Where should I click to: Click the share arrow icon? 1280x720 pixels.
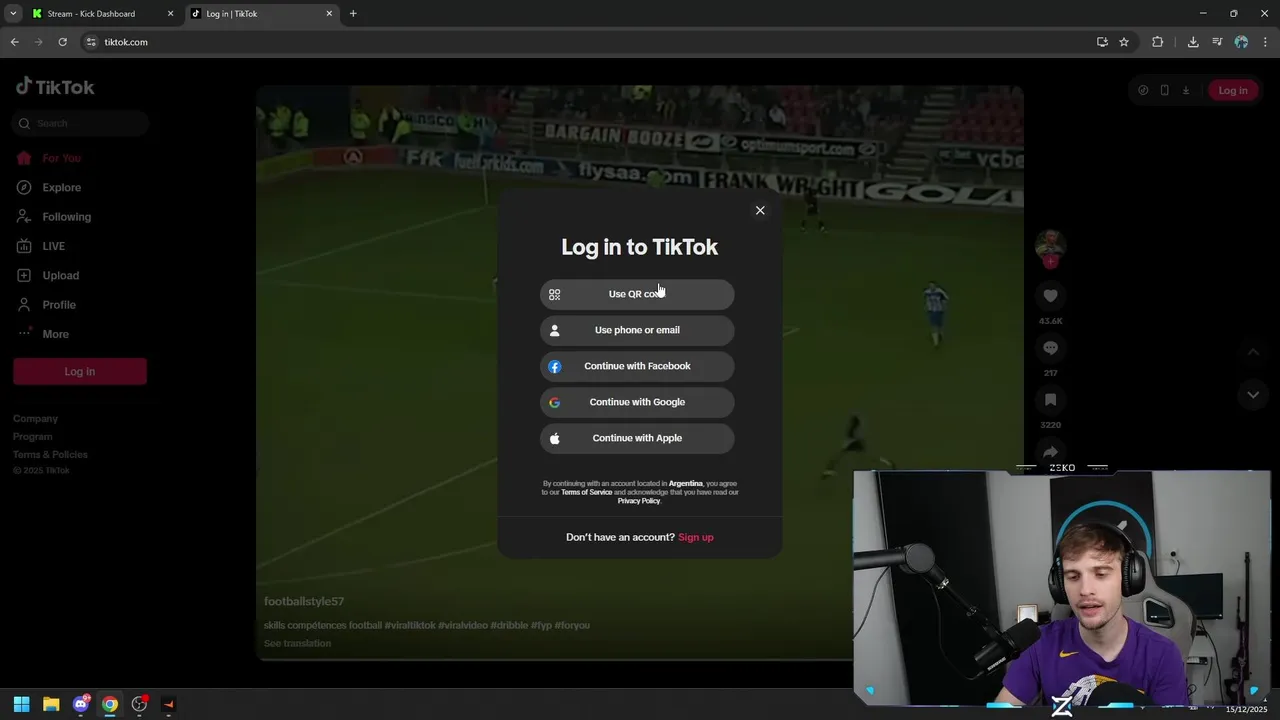1050,452
